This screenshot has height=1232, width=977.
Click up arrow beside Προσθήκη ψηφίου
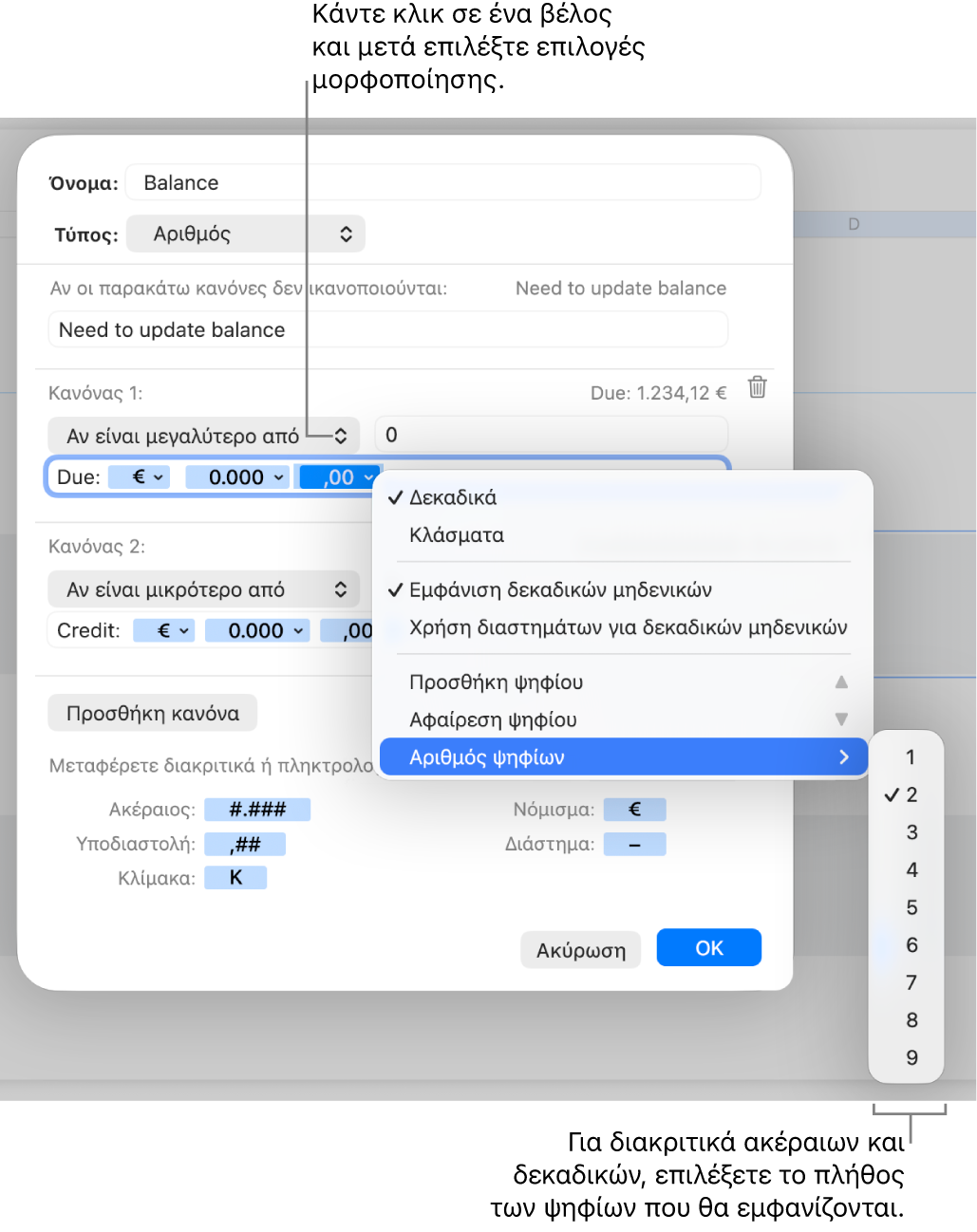point(841,681)
